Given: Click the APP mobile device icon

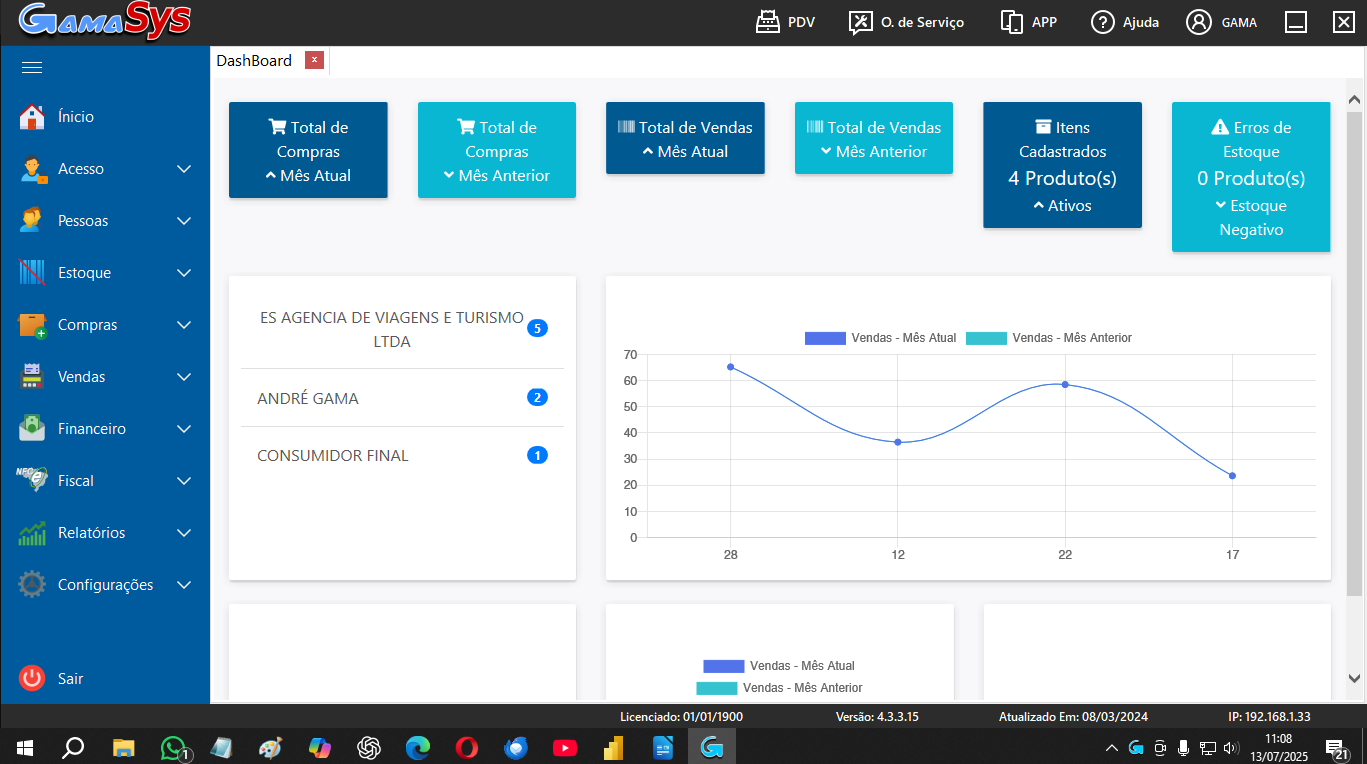Looking at the screenshot, I should (x=1012, y=22).
